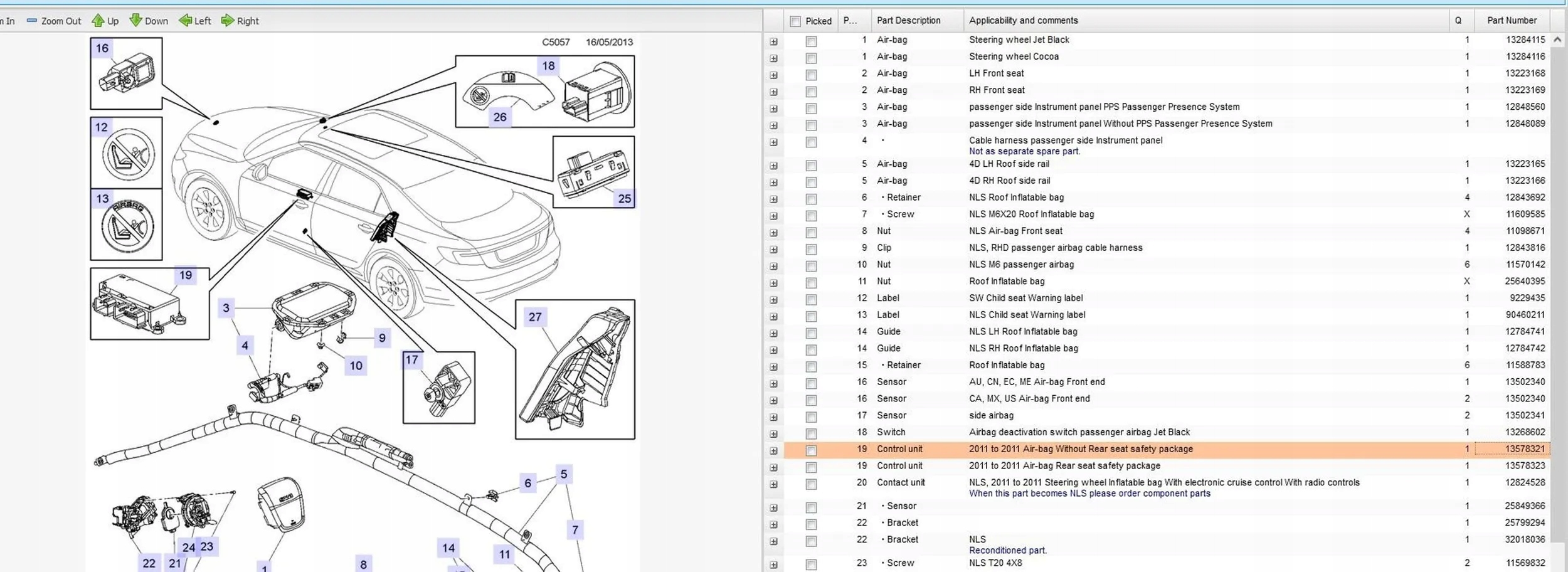Viewport: 1568px width, 572px height.
Task: Expand the NLS LH Roof Inflatable bag row
Action: [773, 334]
